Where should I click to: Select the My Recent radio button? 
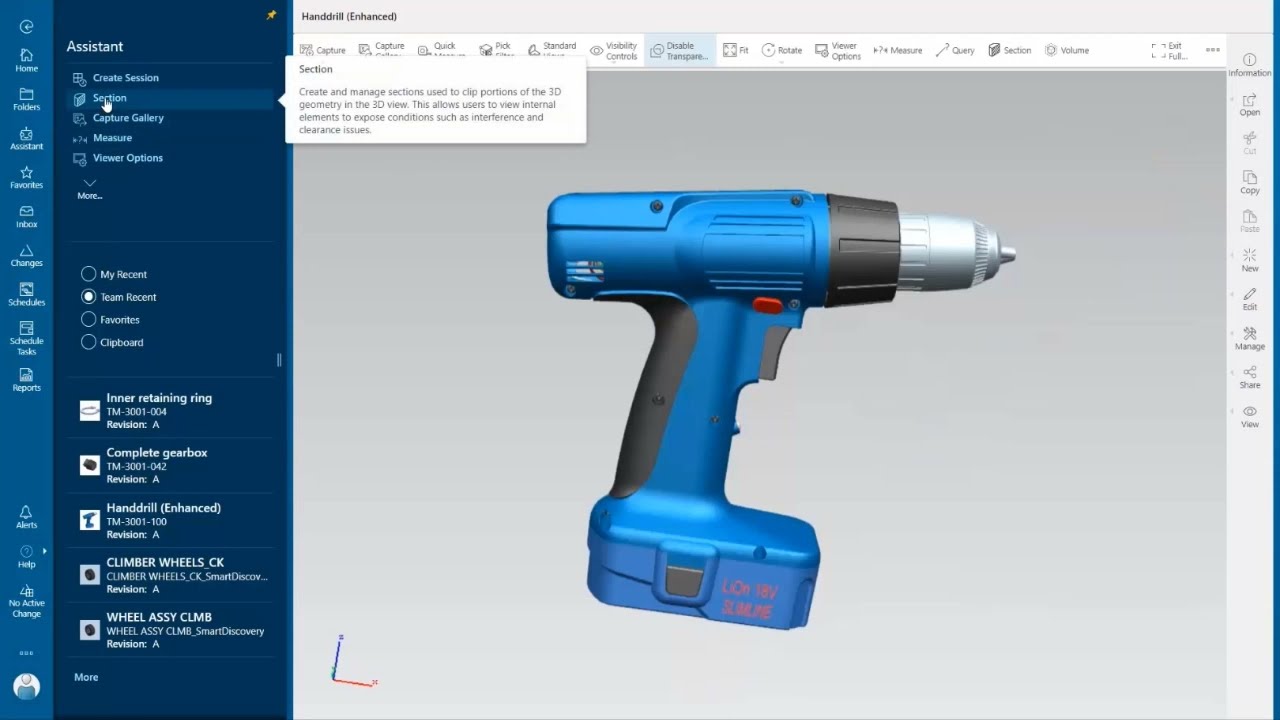point(89,274)
